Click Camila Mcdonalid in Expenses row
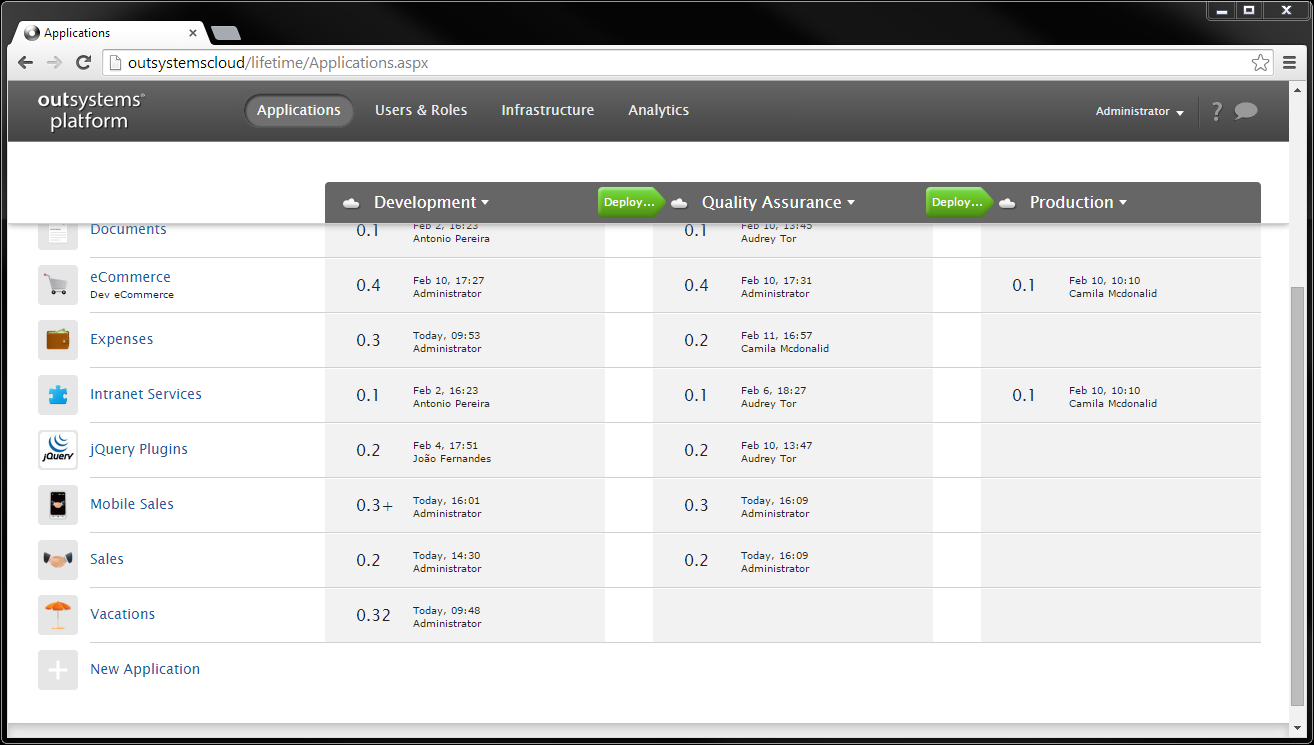 coord(785,349)
